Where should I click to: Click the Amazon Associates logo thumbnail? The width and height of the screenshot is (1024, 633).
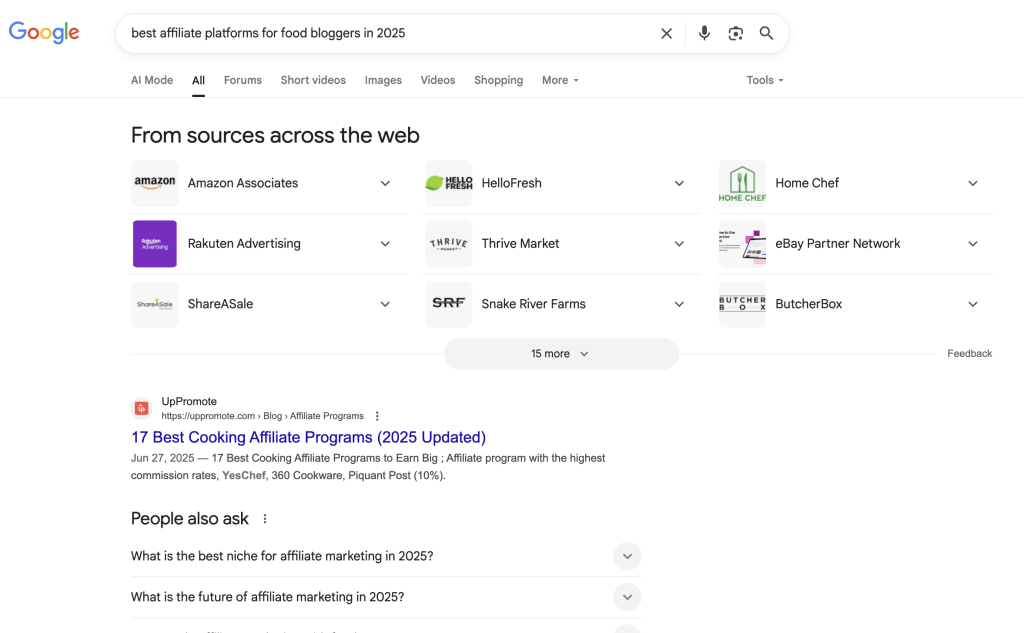coord(155,183)
